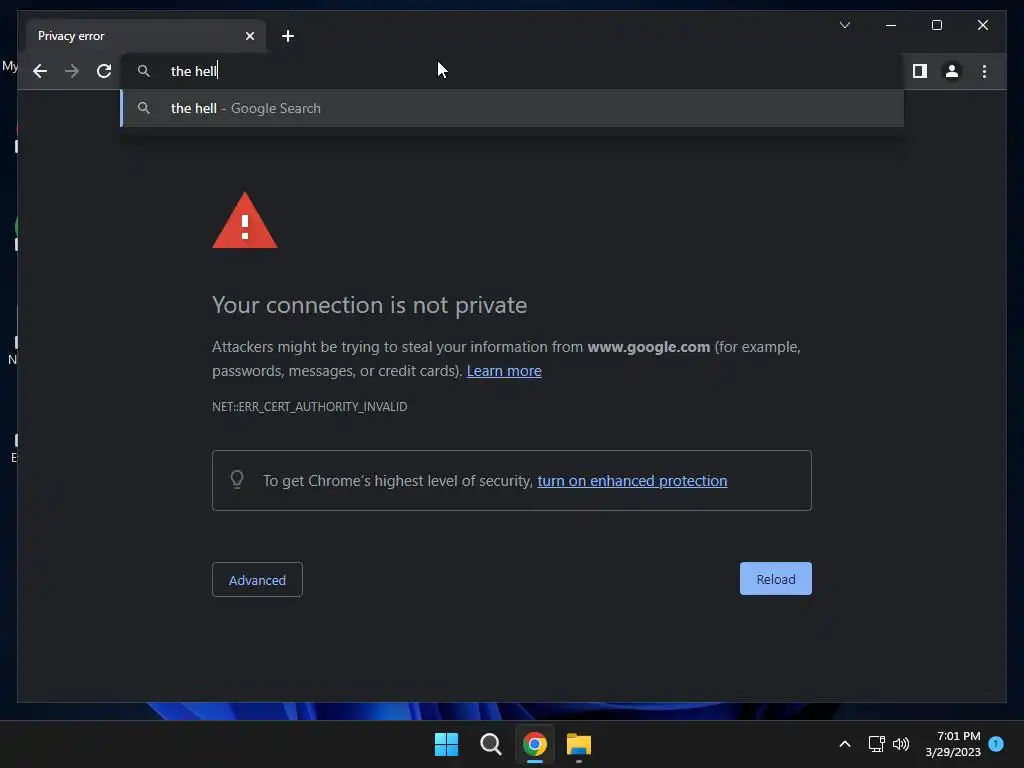This screenshot has height=768, width=1024.
Task: Open the notification badge icon
Action: coord(996,744)
